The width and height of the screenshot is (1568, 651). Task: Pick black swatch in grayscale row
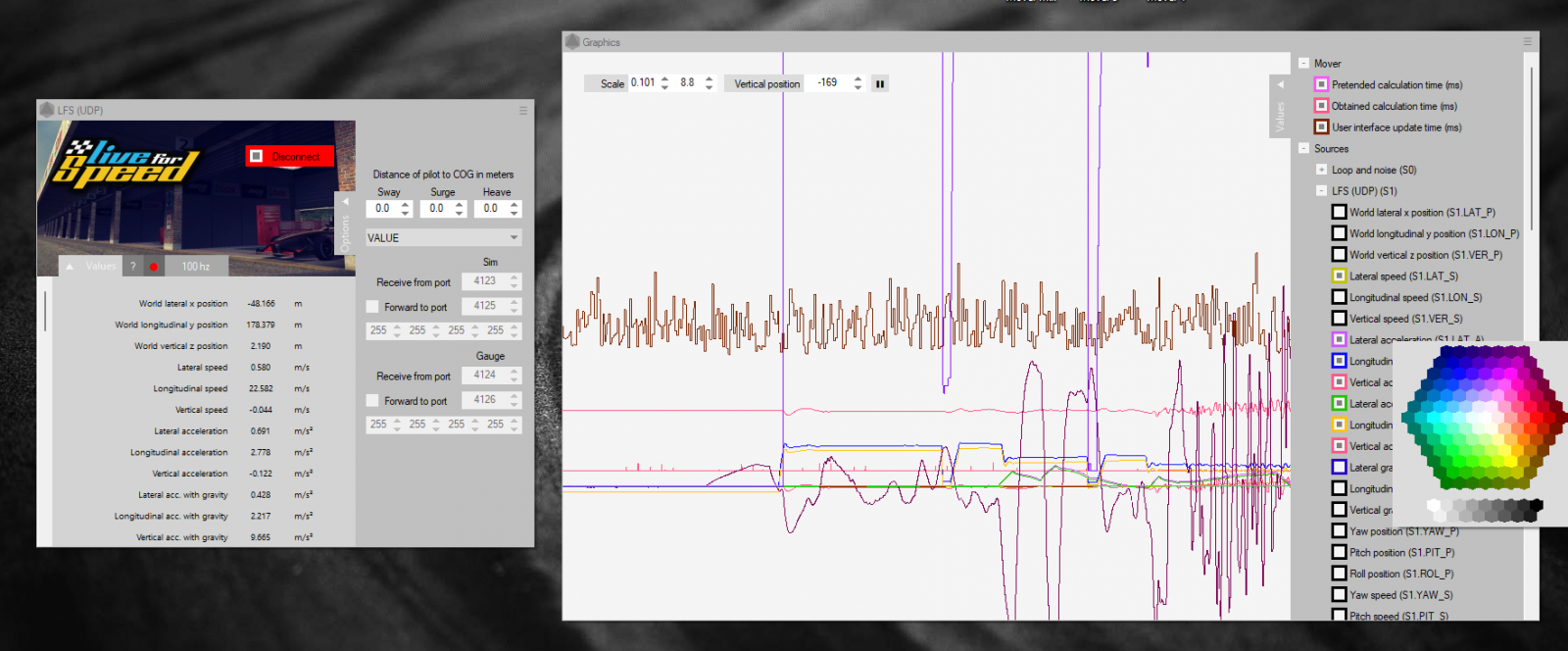coord(1535,506)
